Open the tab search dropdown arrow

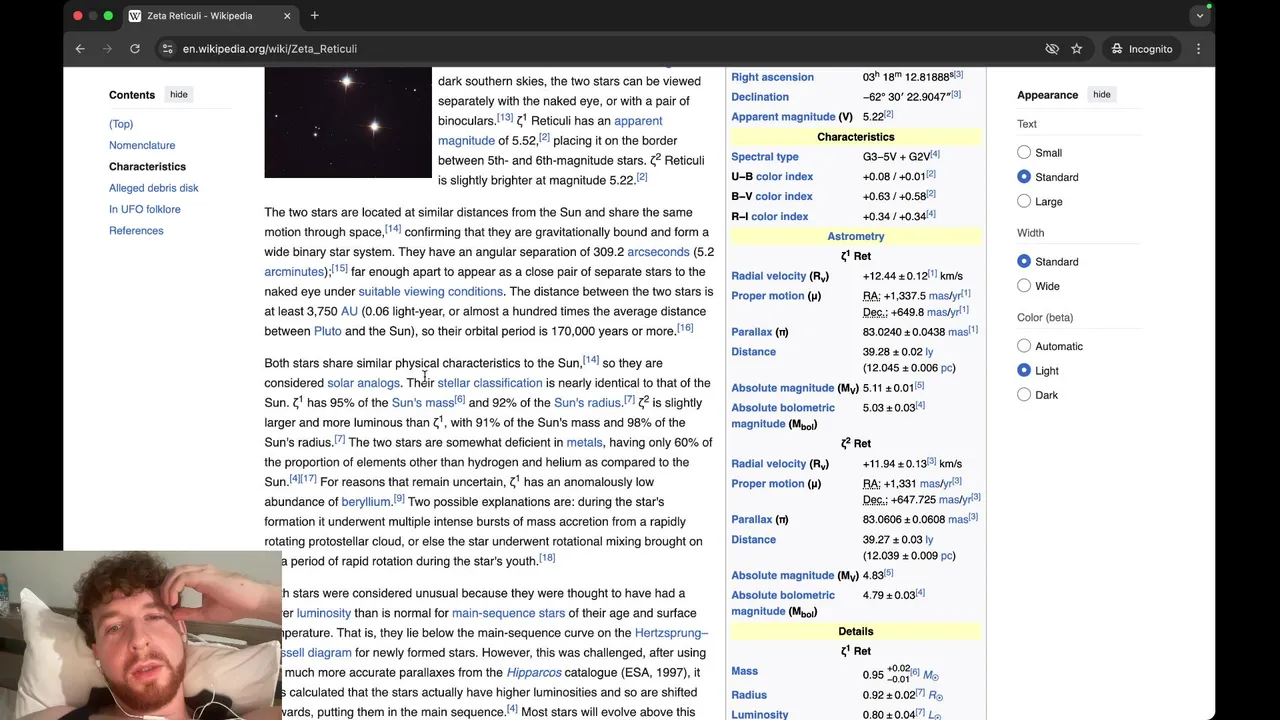[x=1199, y=15]
